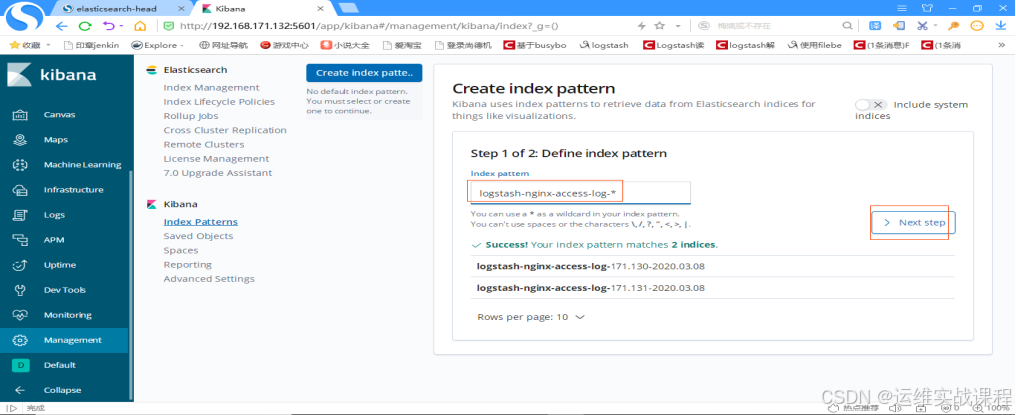Click the search magnifier in the browser search box
This screenshot has height=415, width=1016.
pyautogui.click(x=847, y=26)
